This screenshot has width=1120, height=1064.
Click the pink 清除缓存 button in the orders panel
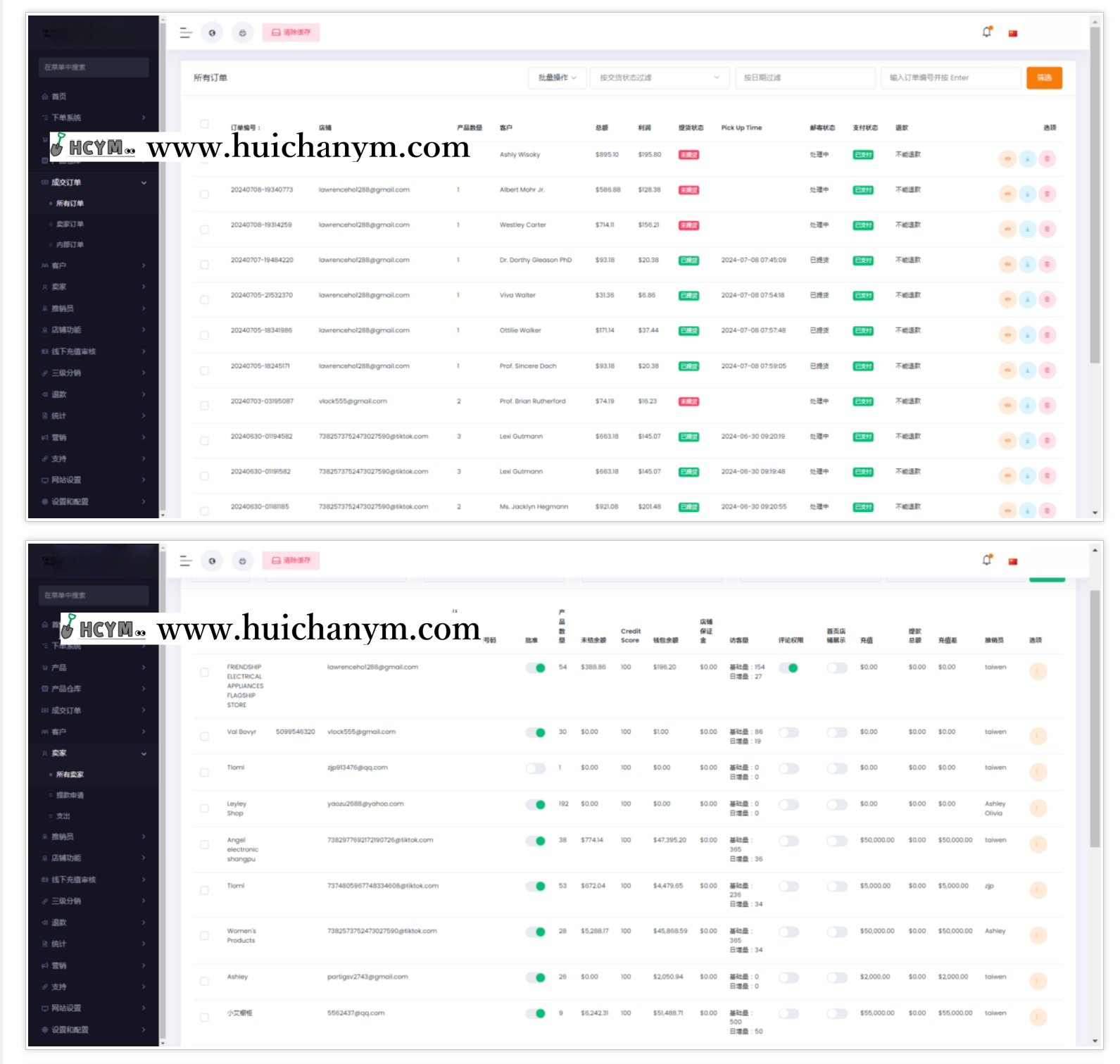(x=291, y=32)
